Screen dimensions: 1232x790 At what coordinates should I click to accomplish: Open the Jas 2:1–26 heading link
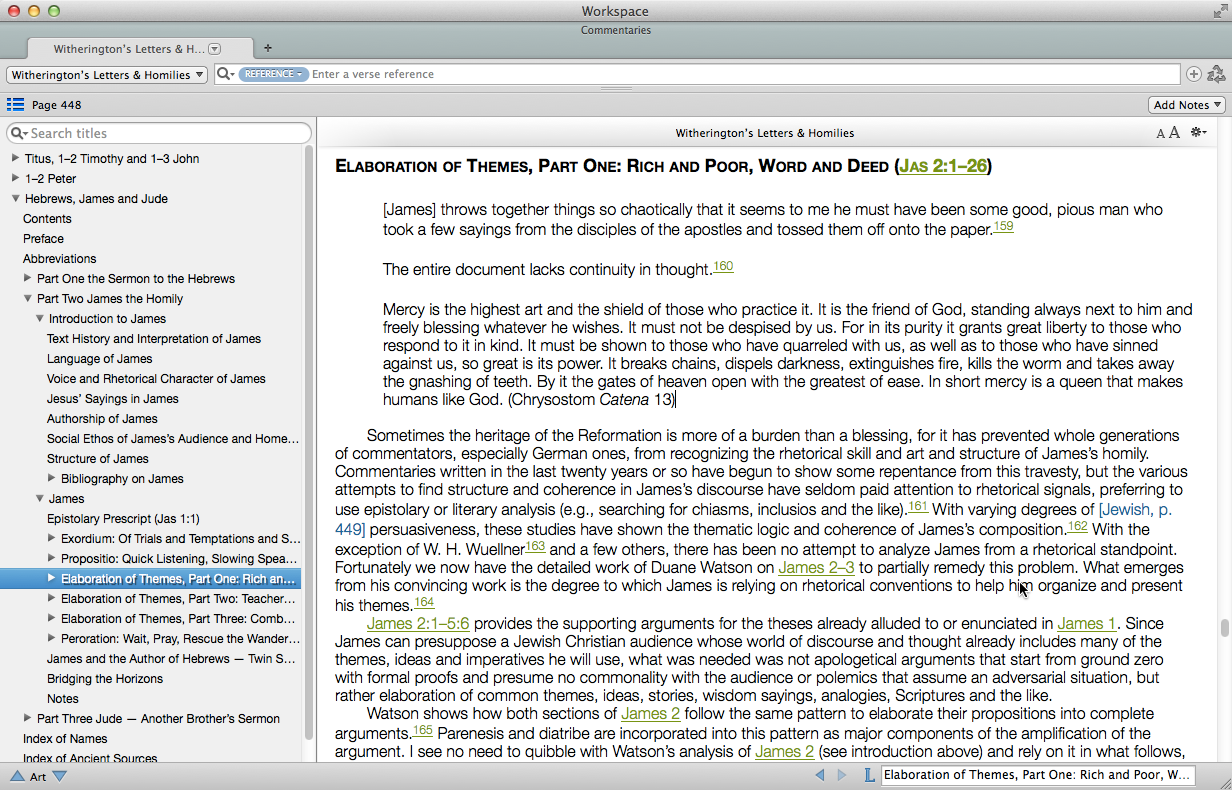pos(942,166)
